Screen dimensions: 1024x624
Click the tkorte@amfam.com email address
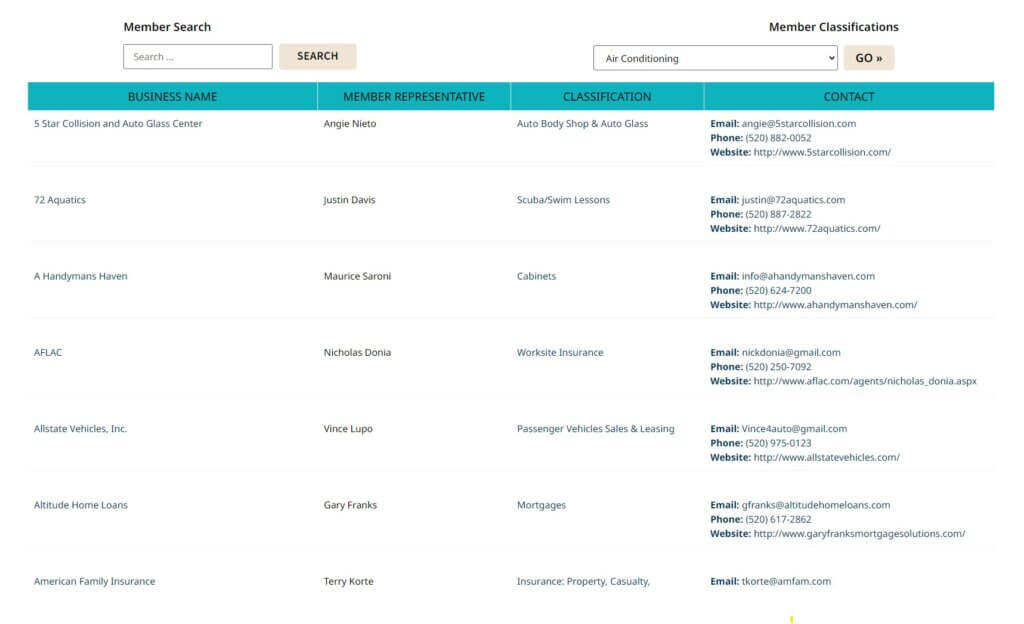786,582
